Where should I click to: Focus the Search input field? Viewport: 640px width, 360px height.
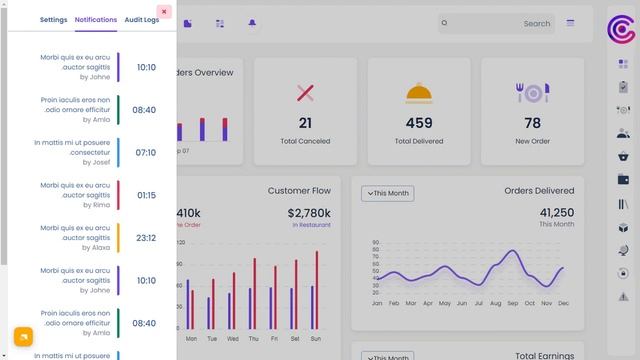click(x=496, y=24)
